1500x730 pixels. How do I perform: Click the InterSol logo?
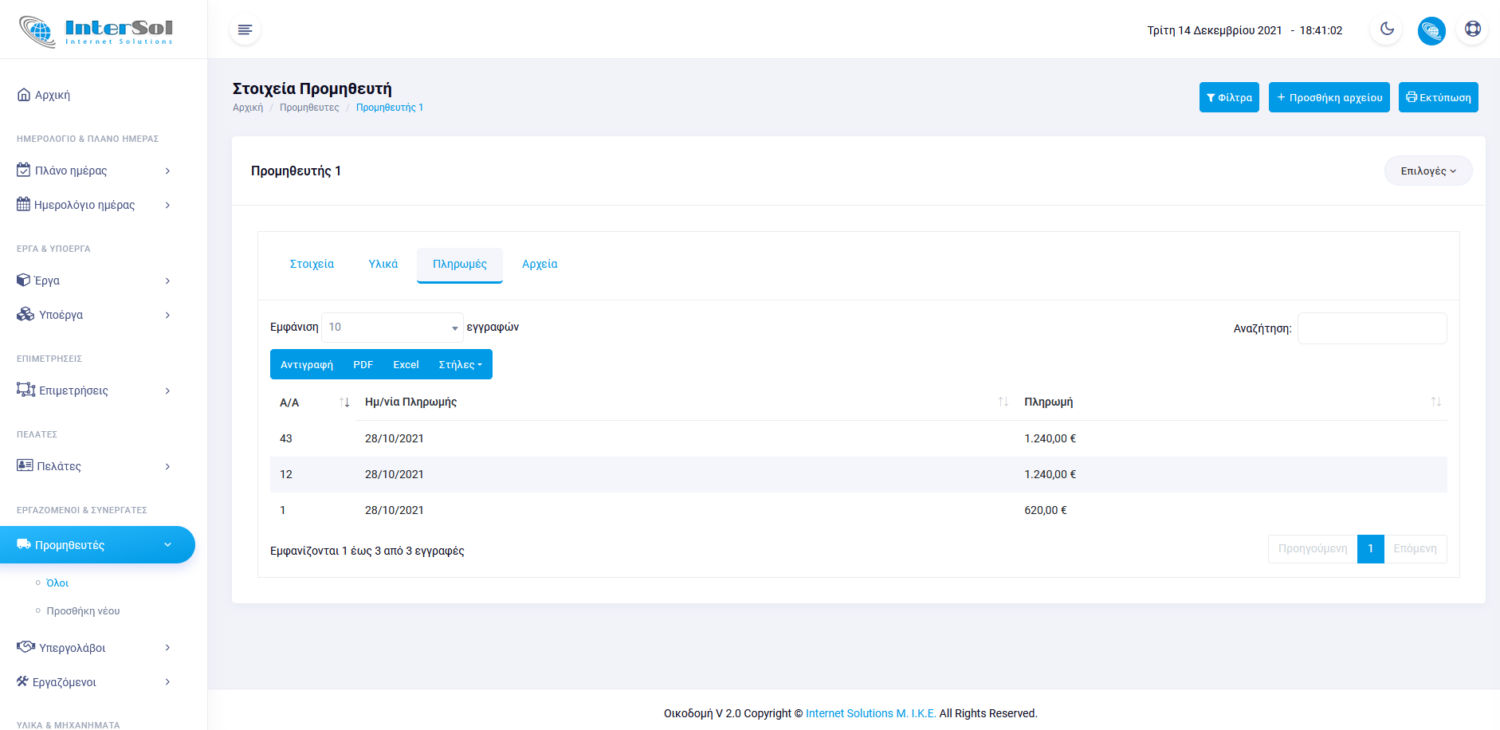pyautogui.click(x=96, y=30)
